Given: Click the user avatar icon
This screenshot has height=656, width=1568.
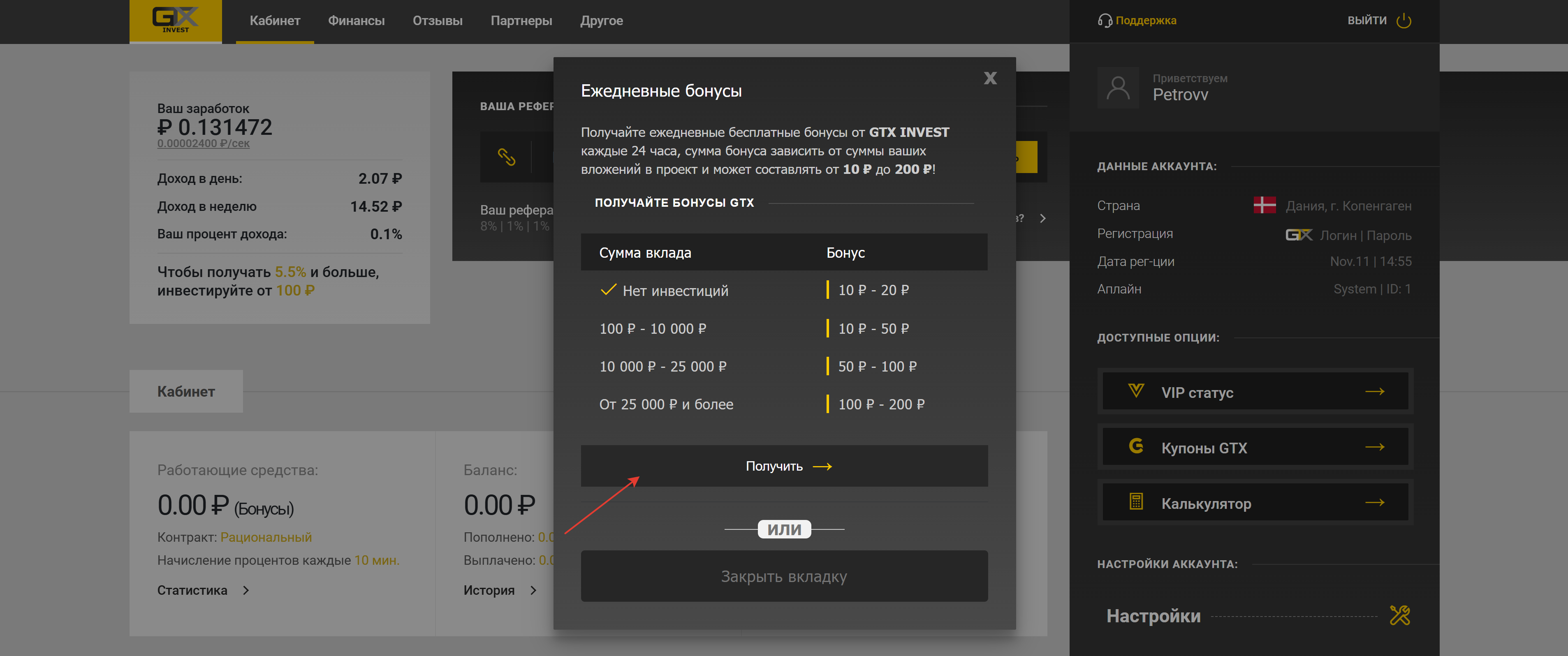Looking at the screenshot, I should [1118, 88].
